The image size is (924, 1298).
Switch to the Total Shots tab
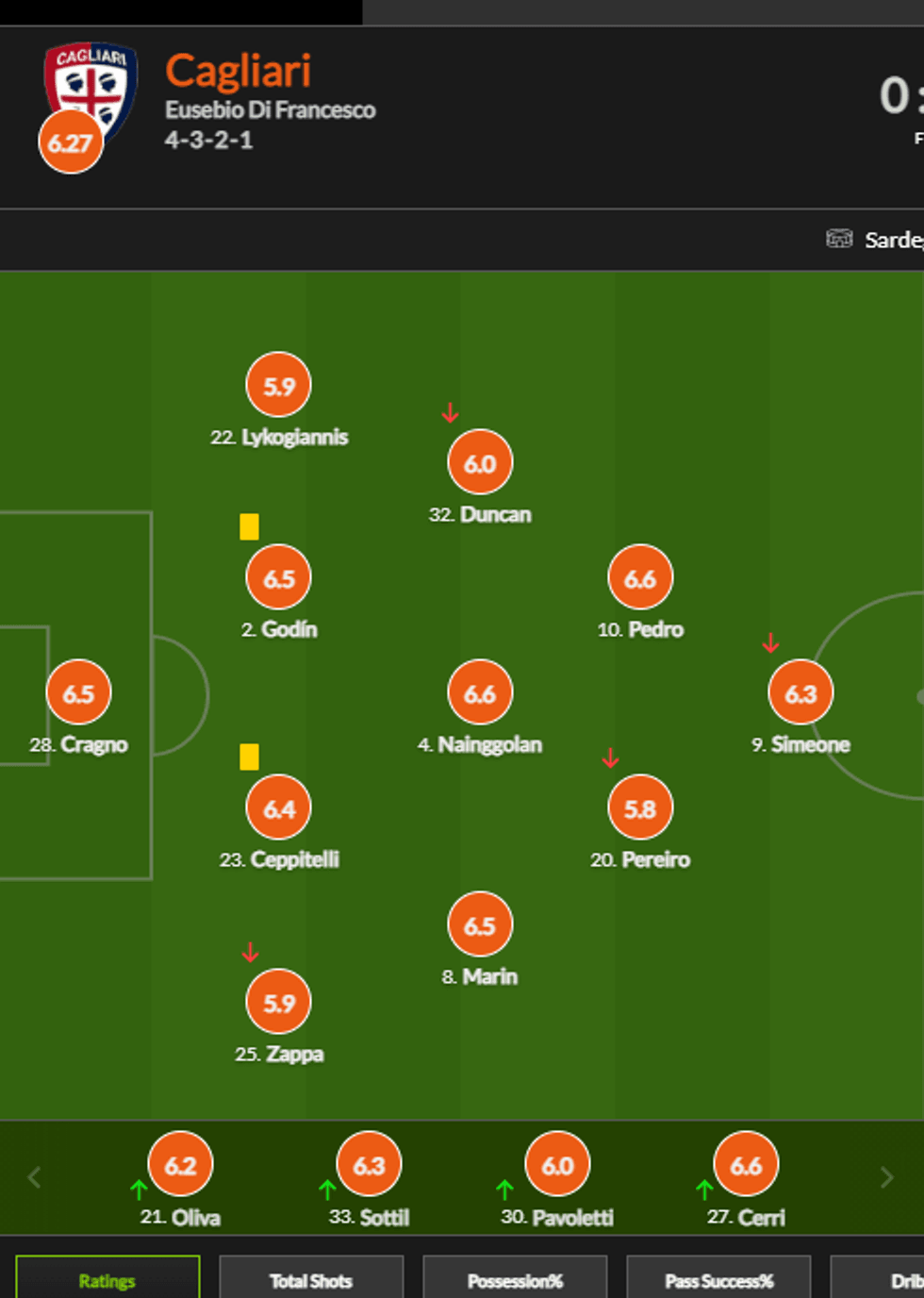[x=311, y=1280]
